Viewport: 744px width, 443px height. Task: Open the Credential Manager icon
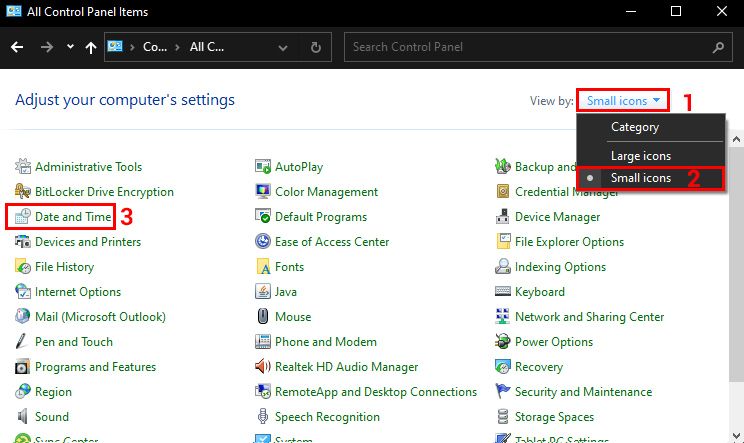coord(502,192)
